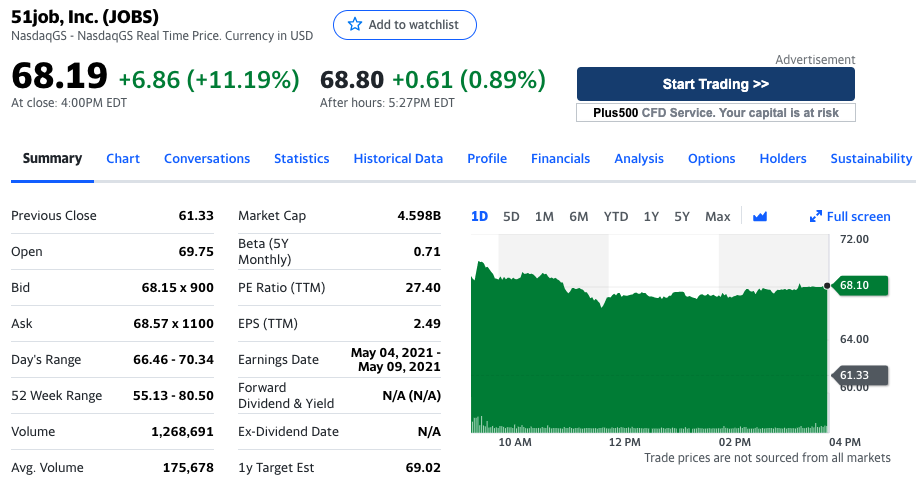The height and width of the screenshot is (483, 916).
Task: Switch chart type via the area chart icon
Action: coord(759,217)
